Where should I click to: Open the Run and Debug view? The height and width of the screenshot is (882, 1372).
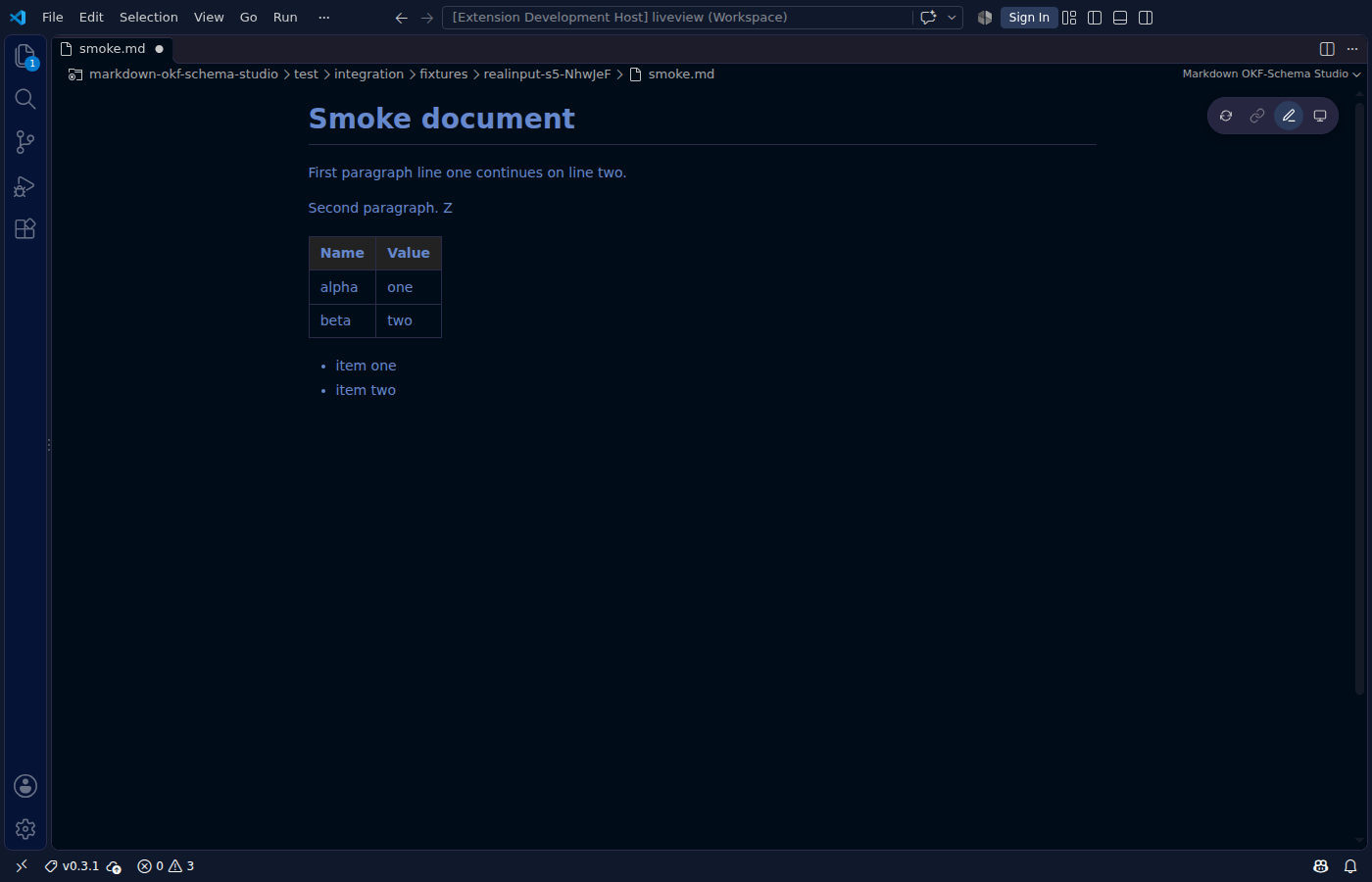[25, 185]
